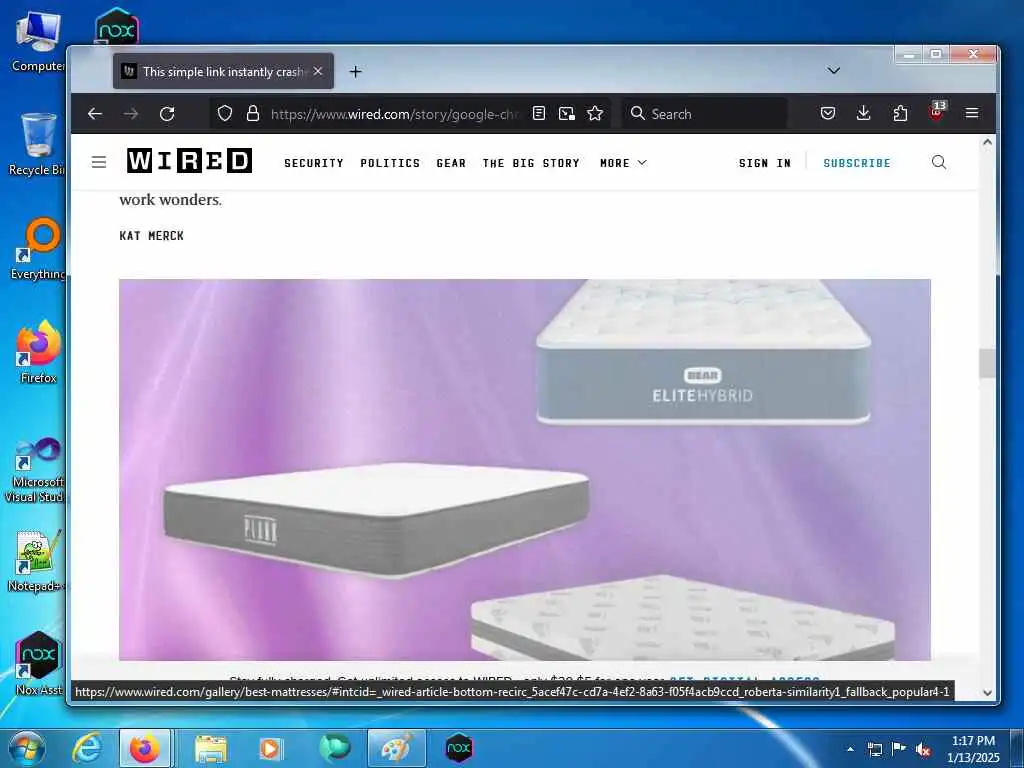
Task: View site security via the padlock icon
Action: click(253, 114)
